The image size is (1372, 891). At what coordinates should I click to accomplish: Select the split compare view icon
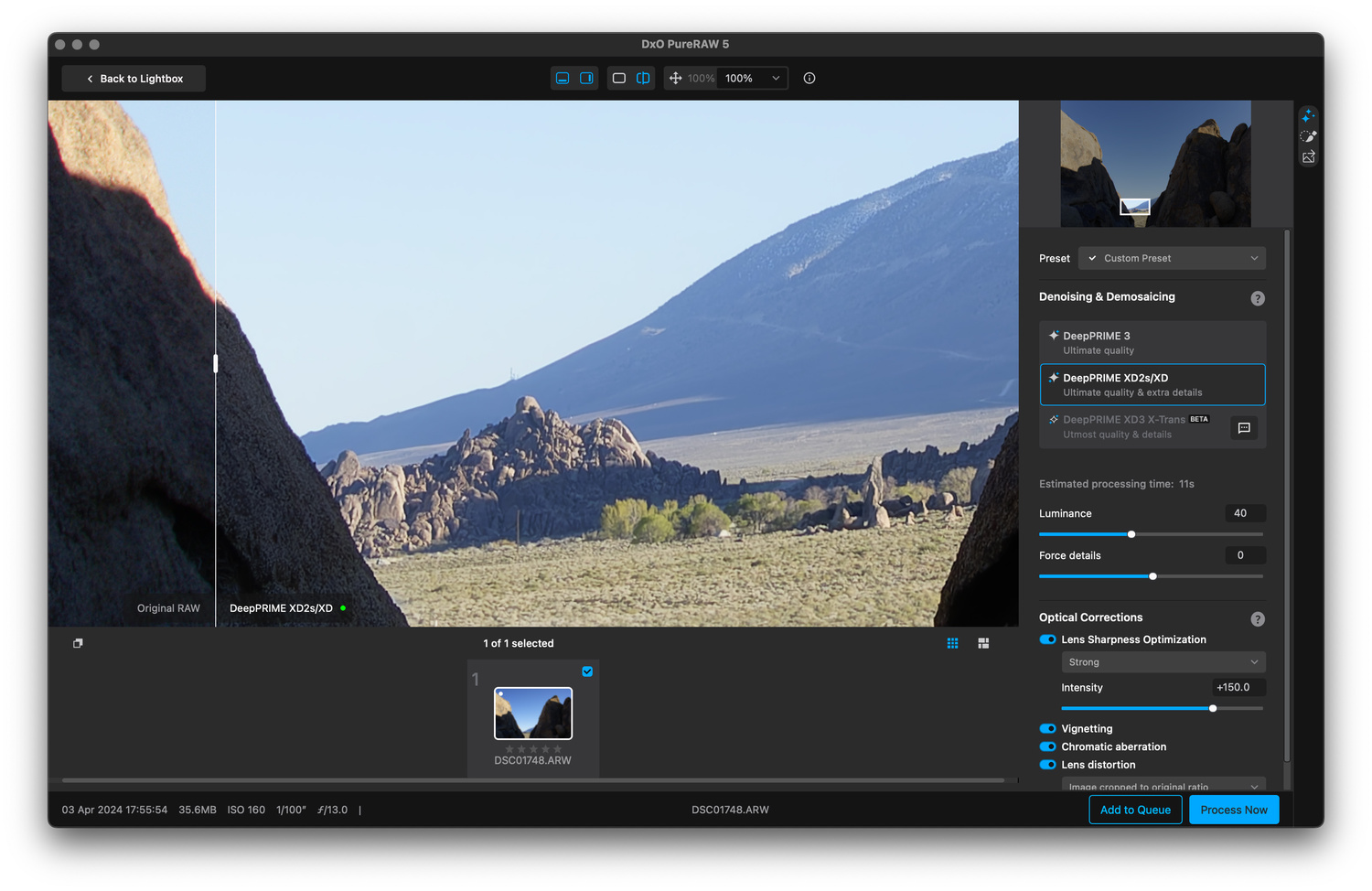(643, 79)
